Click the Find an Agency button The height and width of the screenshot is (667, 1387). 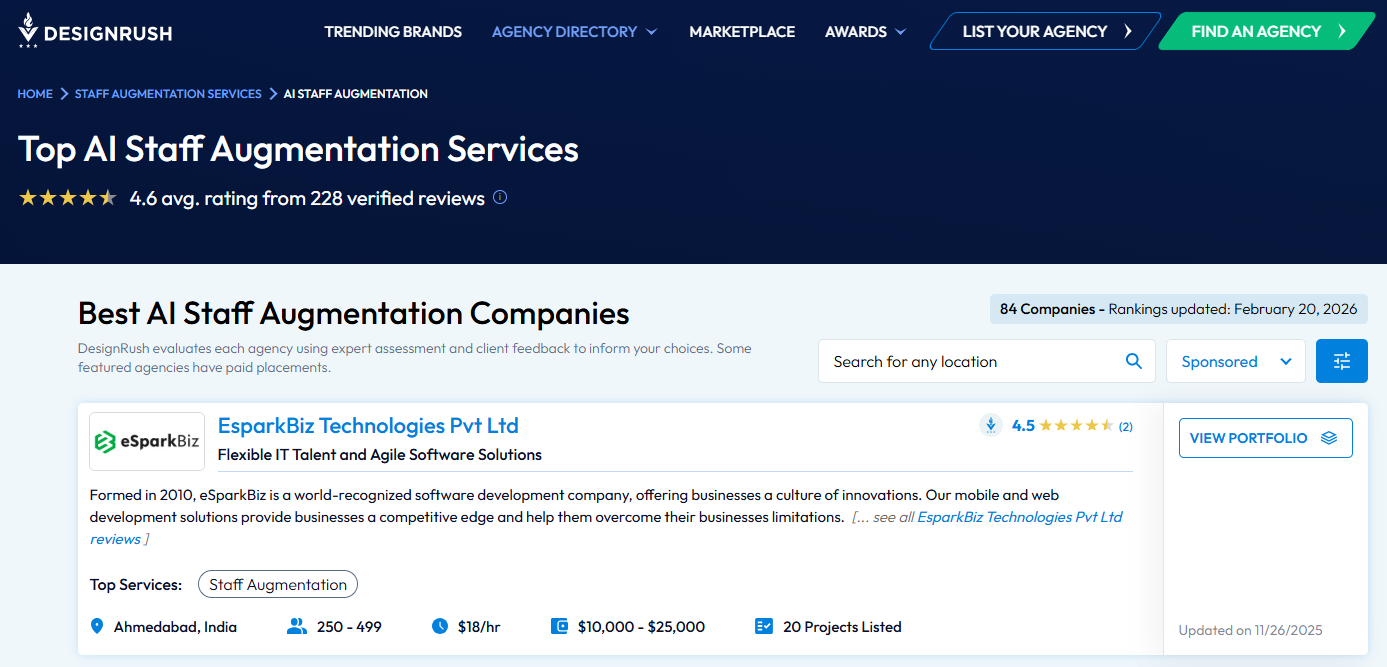1267,31
